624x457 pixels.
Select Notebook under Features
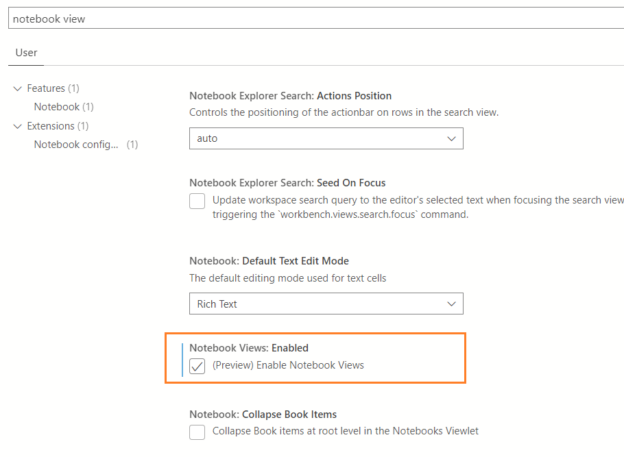click(x=64, y=107)
